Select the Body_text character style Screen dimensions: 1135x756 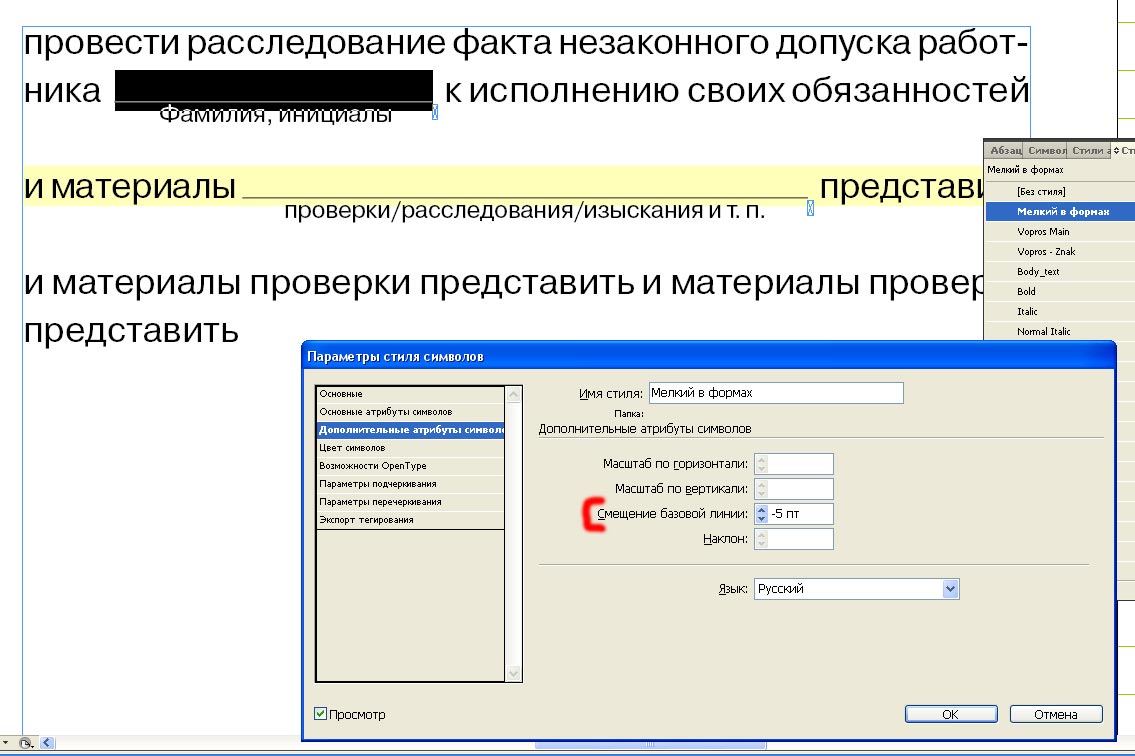tap(1060, 272)
